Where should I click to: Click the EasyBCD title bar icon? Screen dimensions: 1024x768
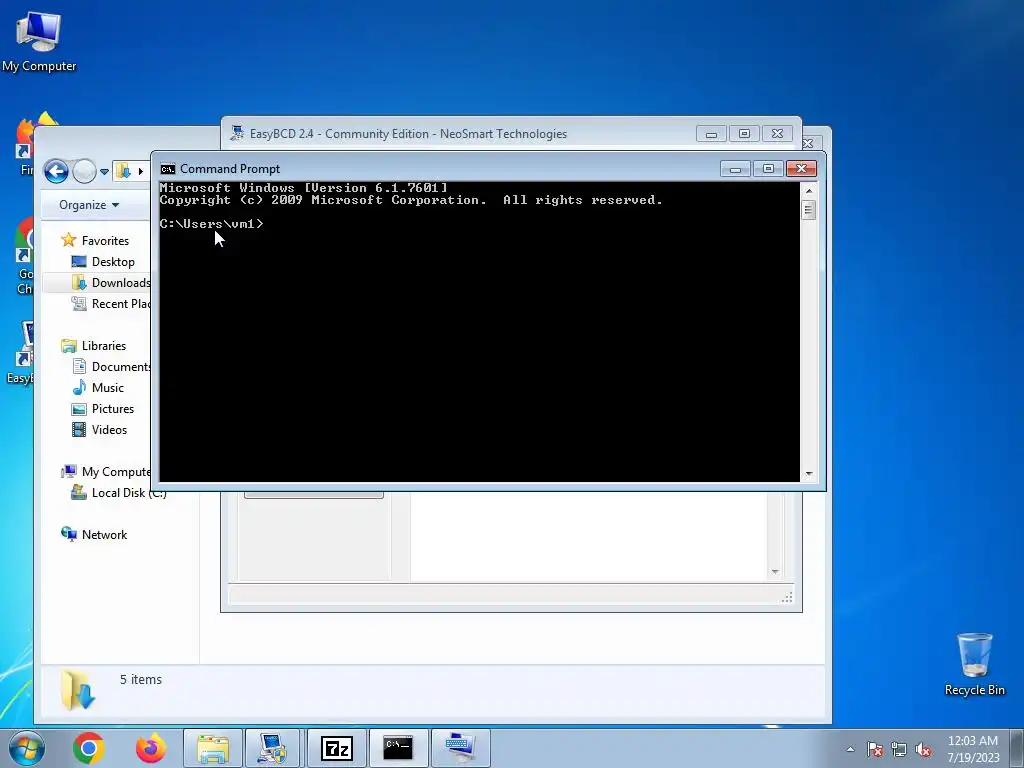coord(237,133)
